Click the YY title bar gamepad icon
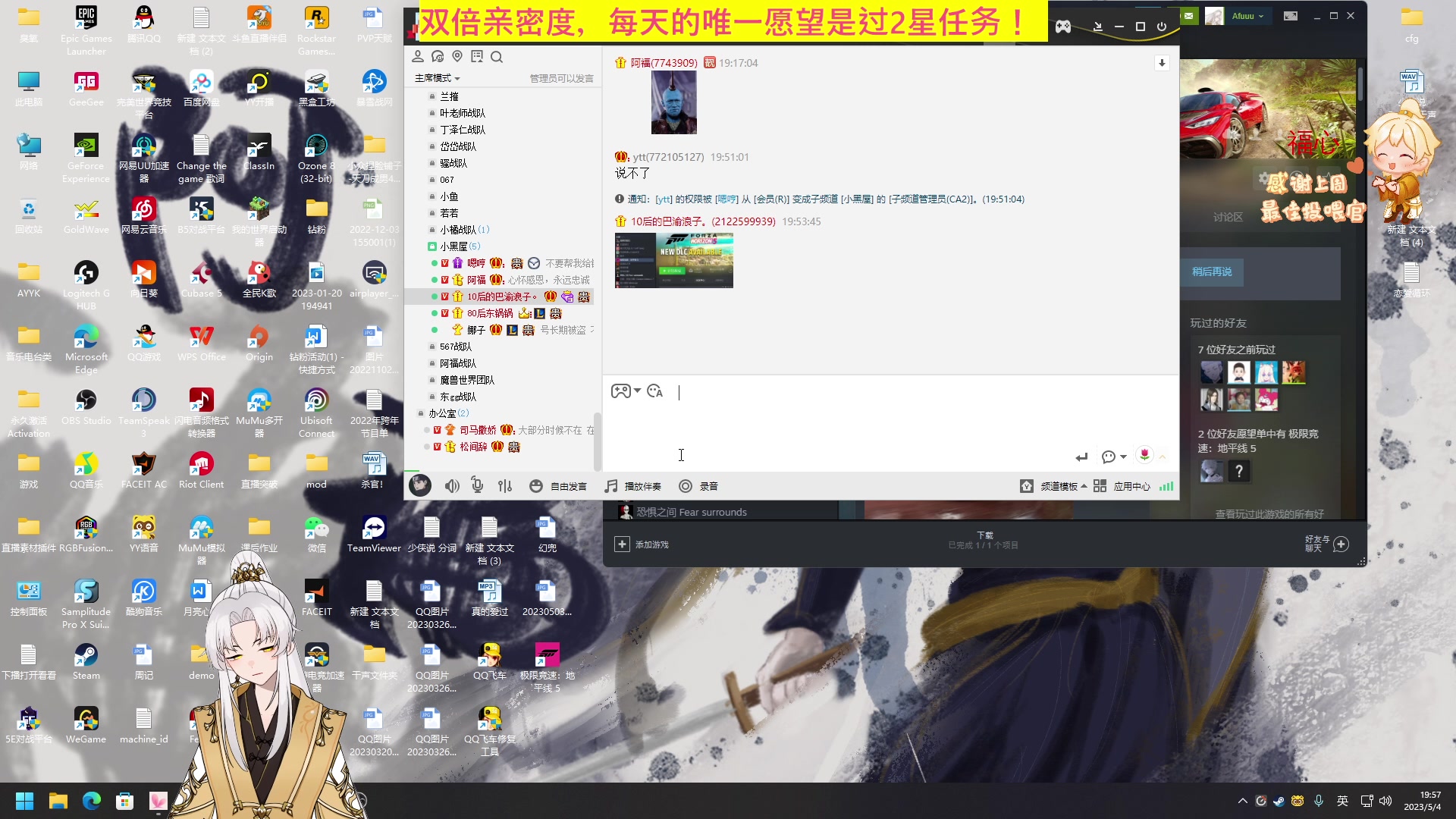 1063,27
